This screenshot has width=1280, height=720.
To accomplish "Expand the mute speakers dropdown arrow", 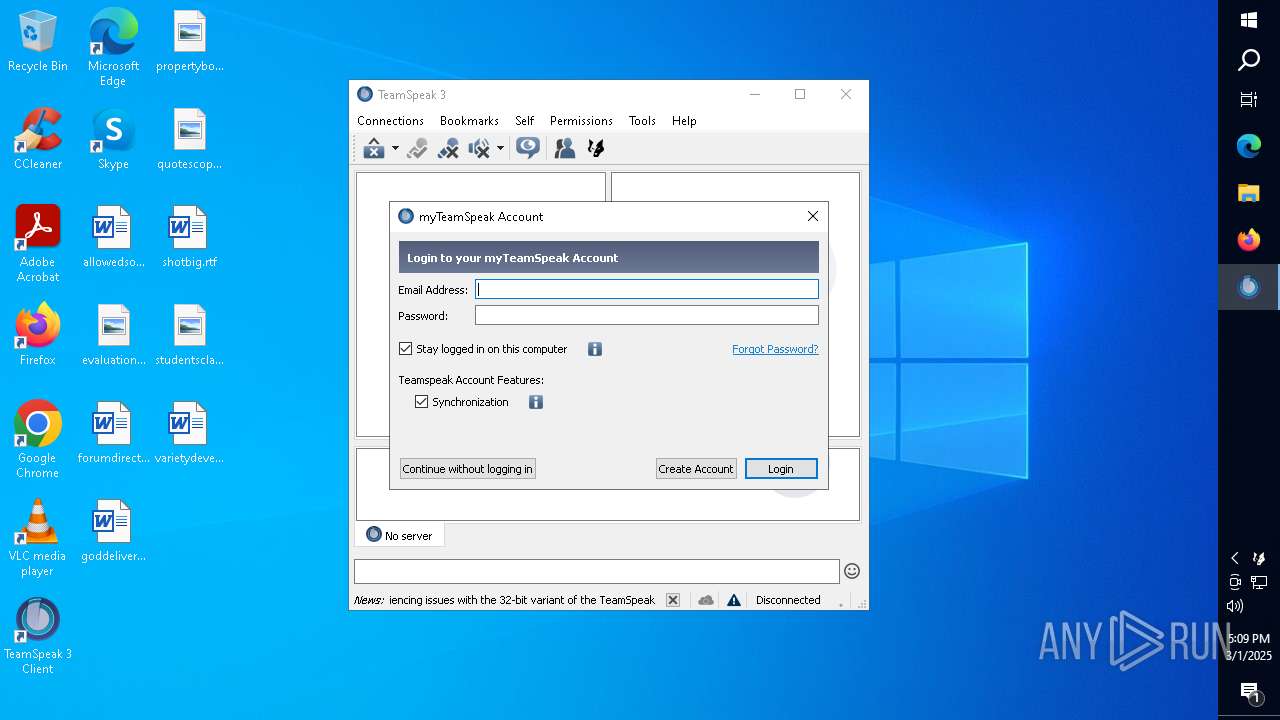I will 500,149.
